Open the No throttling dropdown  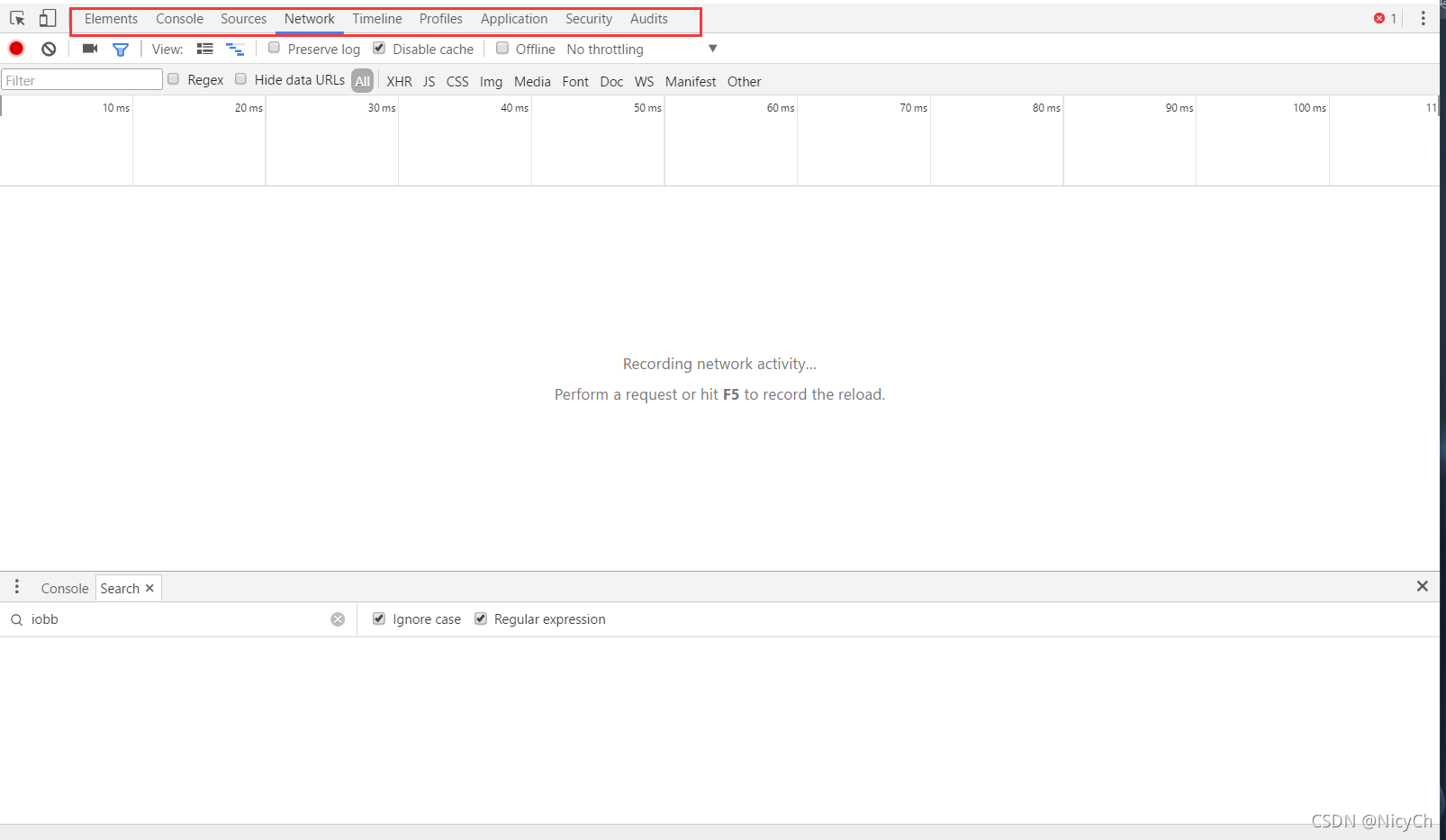pyautogui.click(x=641, y=49)
